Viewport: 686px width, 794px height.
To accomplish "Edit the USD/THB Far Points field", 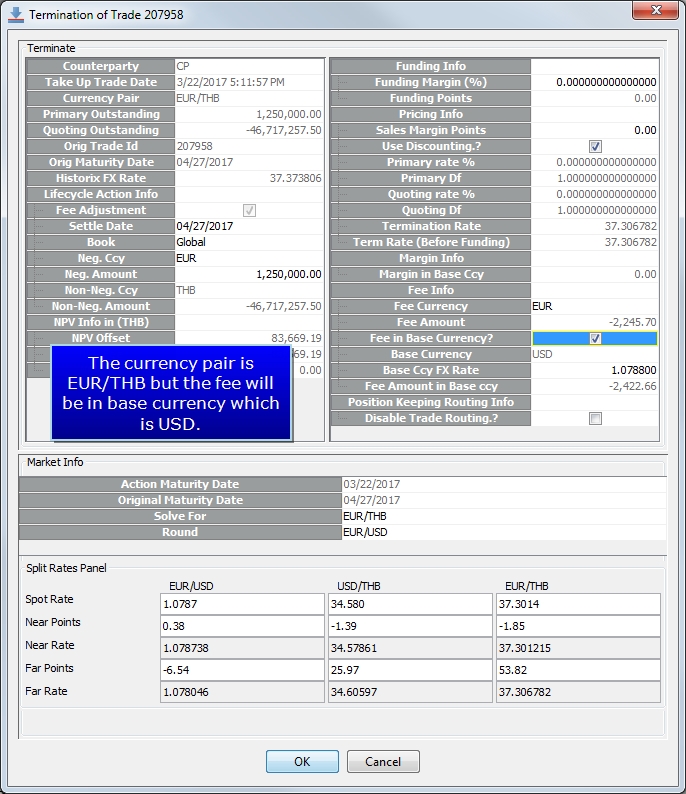I will point(410,670).
